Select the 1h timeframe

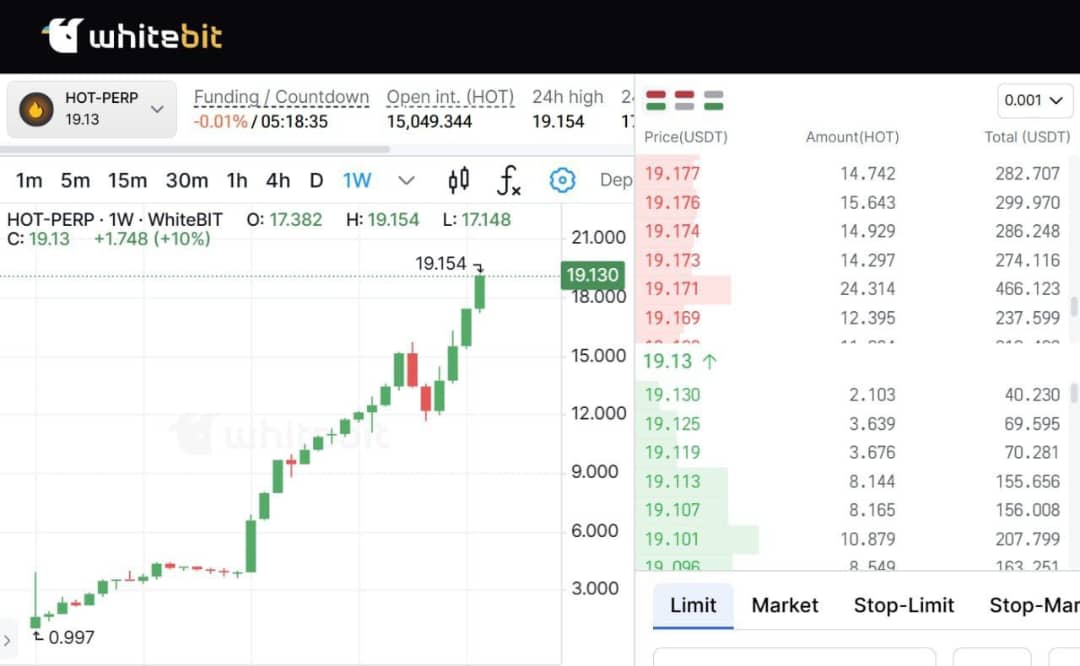click(x=237, y=180)
